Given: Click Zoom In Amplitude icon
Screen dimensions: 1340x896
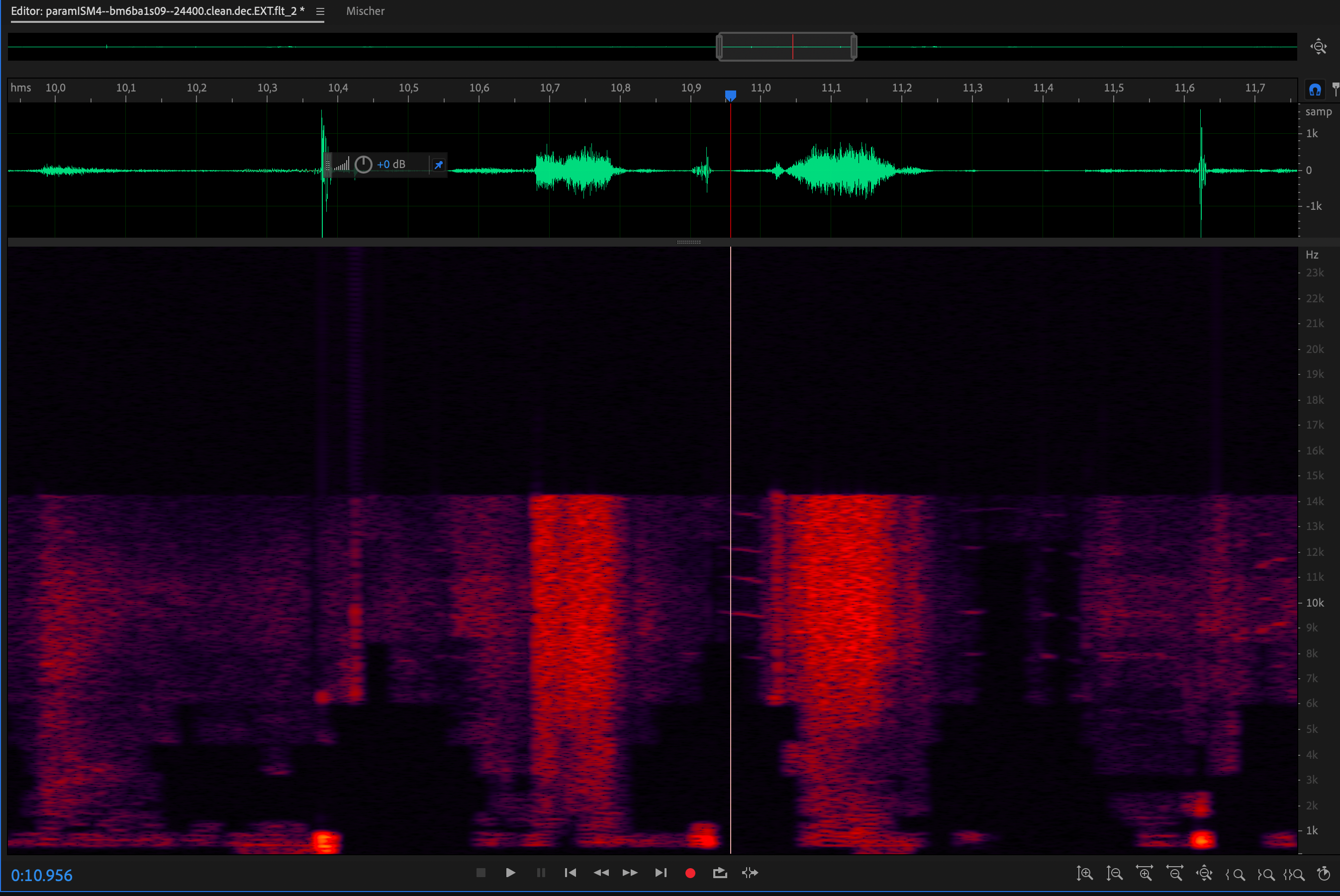Looking at the screenshot, I should tap(1084, 874).
